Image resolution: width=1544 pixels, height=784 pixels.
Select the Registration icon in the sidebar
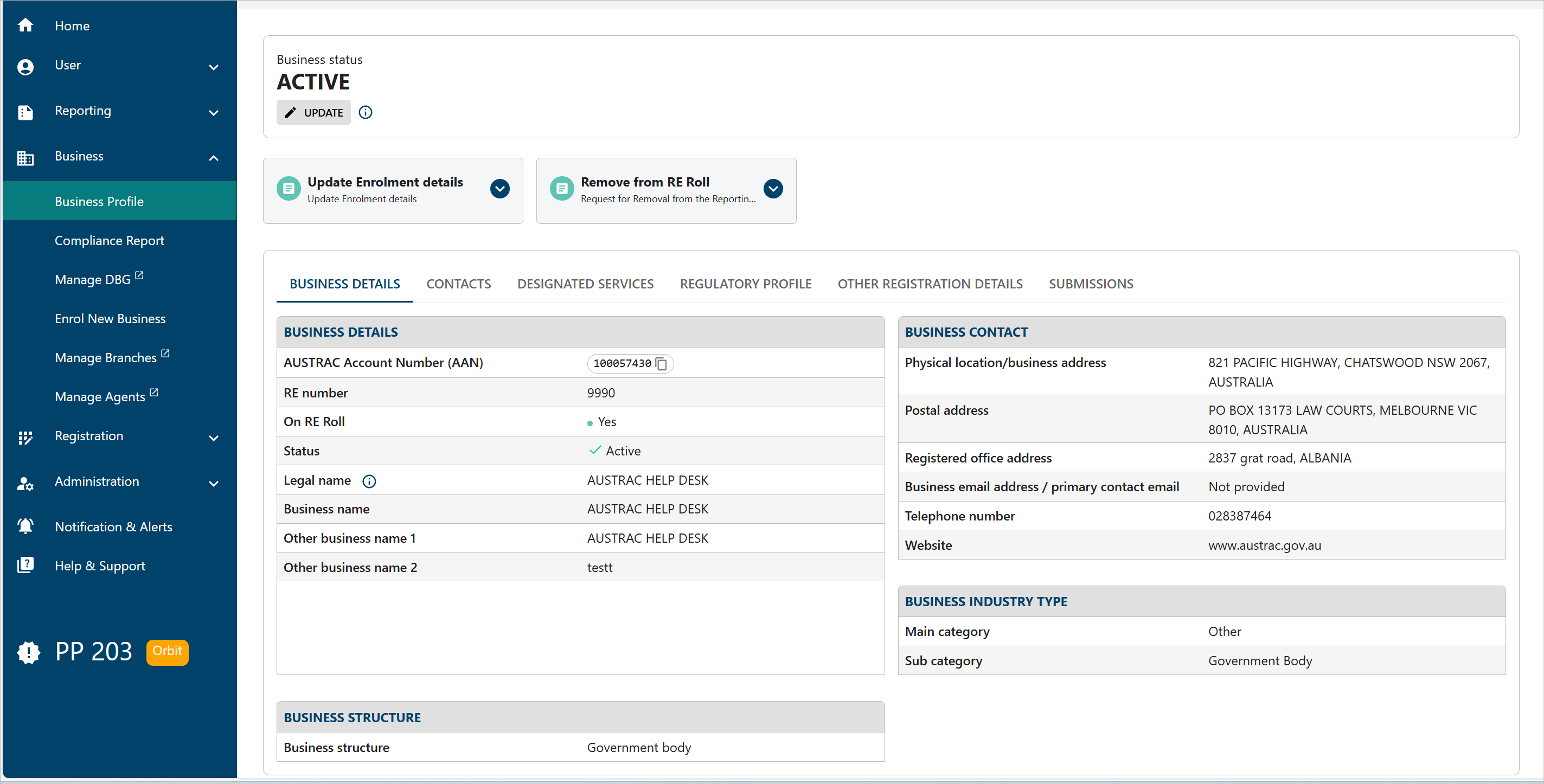pyautogui.click(x=25, y=438)
